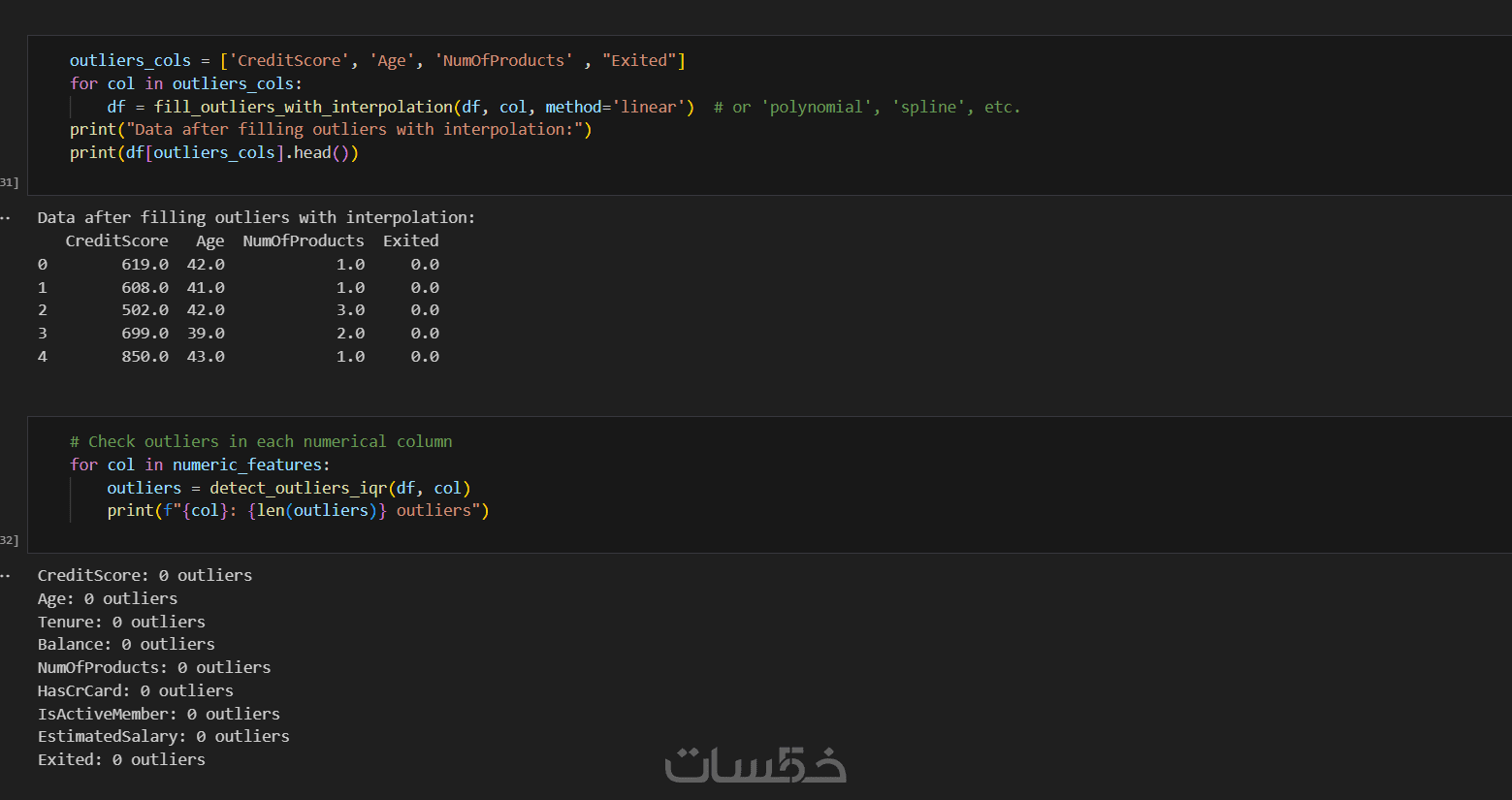Click the 'or polynomial, spline' code comment
This screenshot has width=1512, height=800.
point(867,107)
